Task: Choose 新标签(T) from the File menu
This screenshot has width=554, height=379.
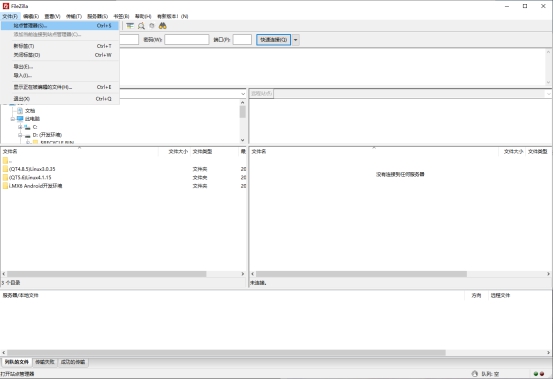Action: [60, 46]
